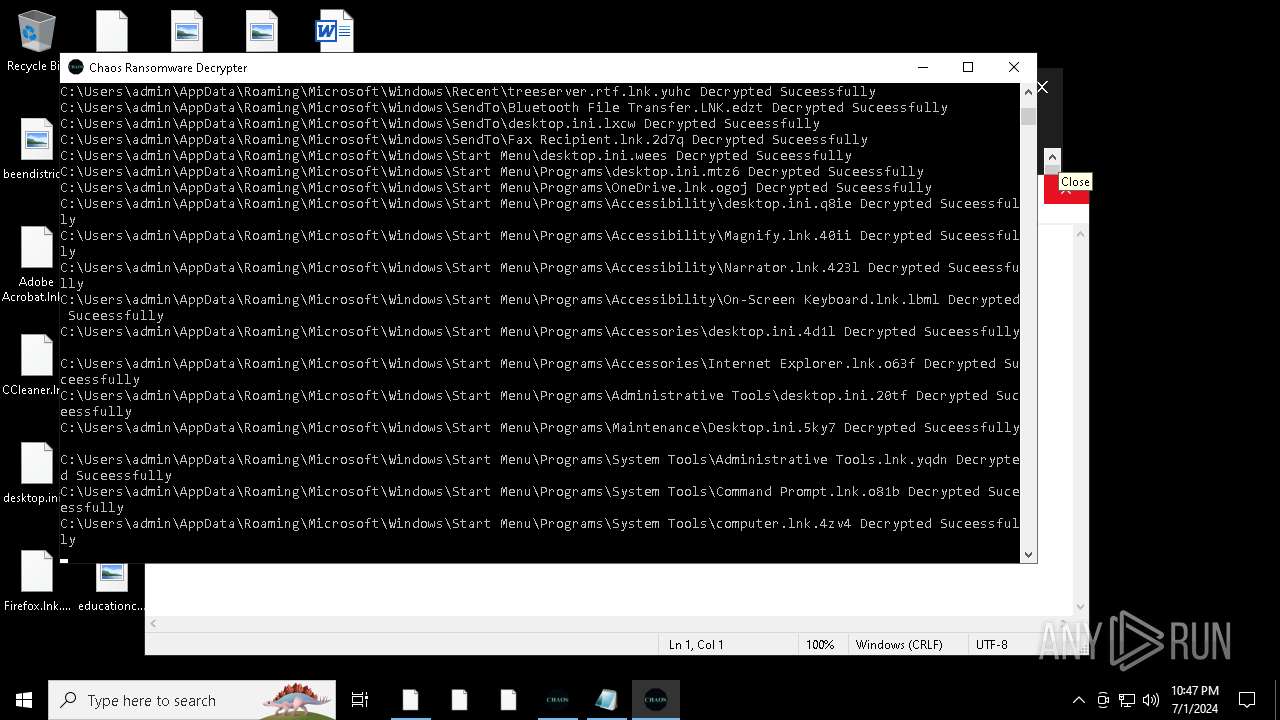This screenshot has height=720, width=1280.
Task: Open the blank file icon next to Recycle Bin
Action: click(x=112, y=31)
